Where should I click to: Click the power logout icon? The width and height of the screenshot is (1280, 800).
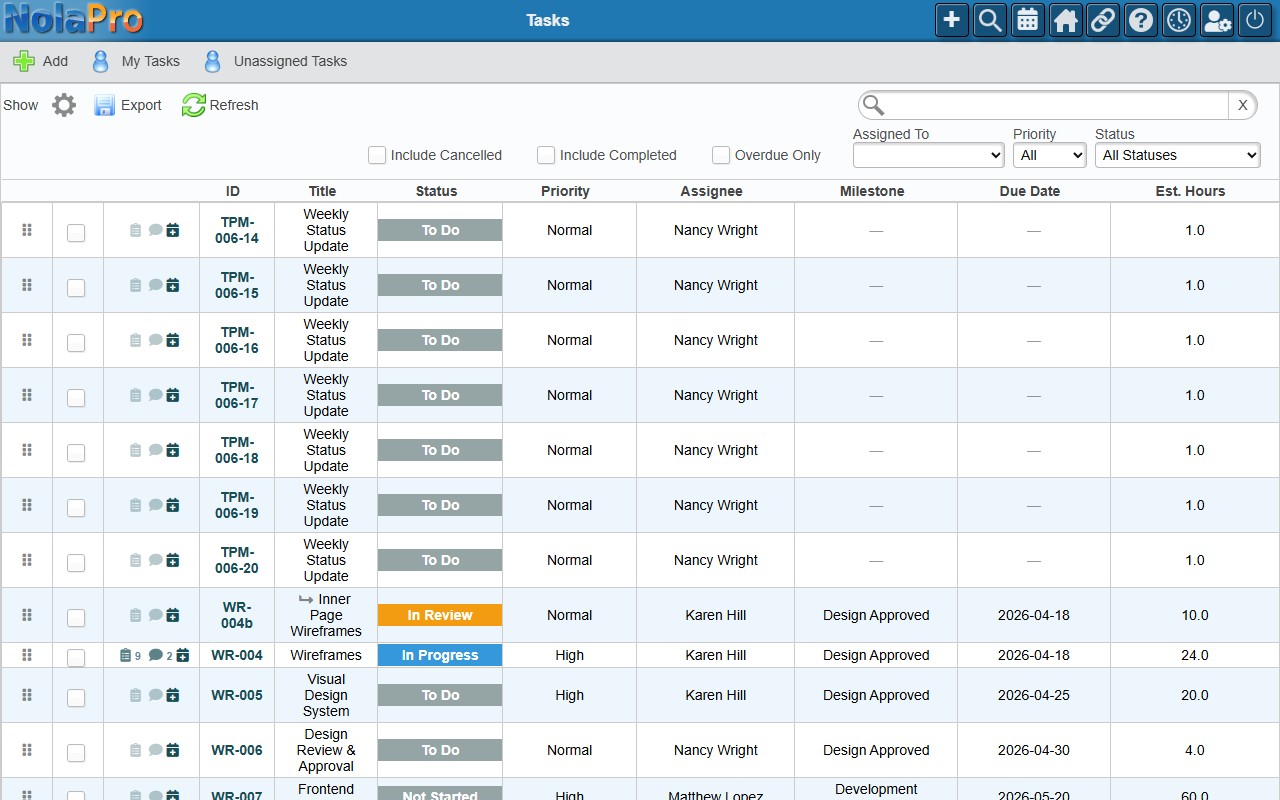pos(1255,20)
